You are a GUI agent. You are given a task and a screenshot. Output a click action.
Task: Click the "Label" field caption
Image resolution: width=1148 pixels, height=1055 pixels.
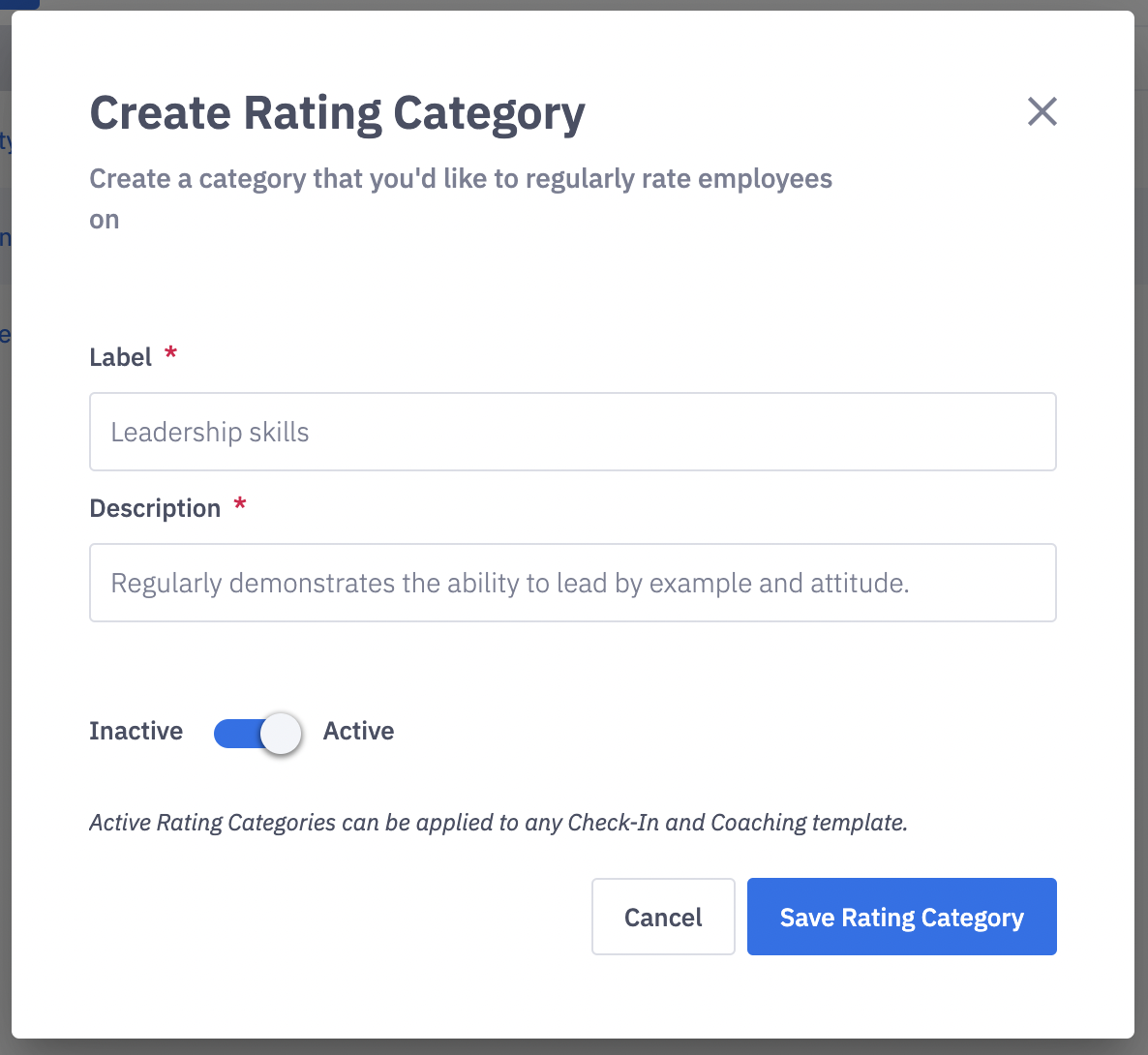pos(120,357)
